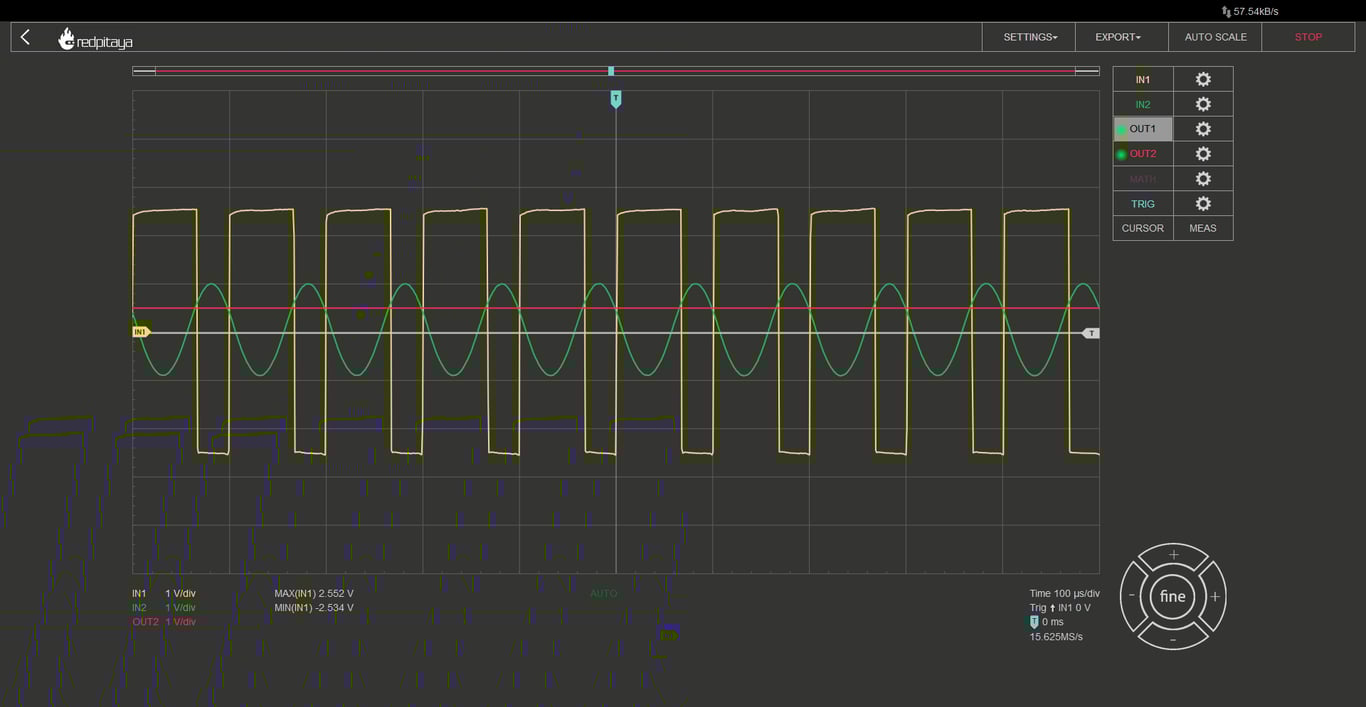Select the IN1 channel tab
The width and height of the screenshot is (1366, 707).
click(x=1143, y=79)
